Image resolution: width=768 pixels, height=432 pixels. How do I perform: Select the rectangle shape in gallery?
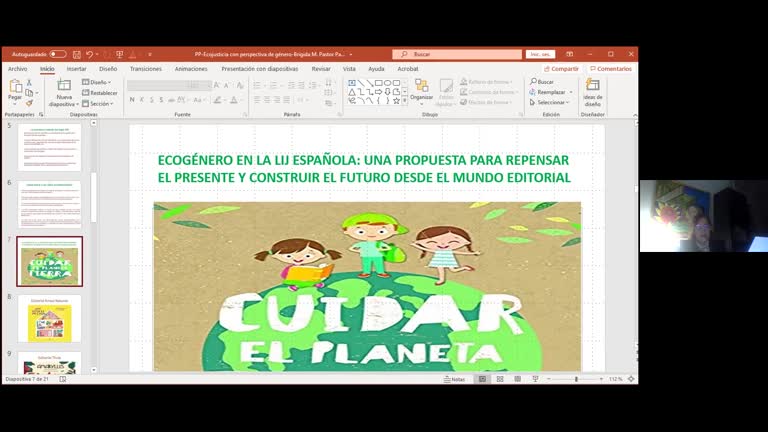tap(379, 83)
